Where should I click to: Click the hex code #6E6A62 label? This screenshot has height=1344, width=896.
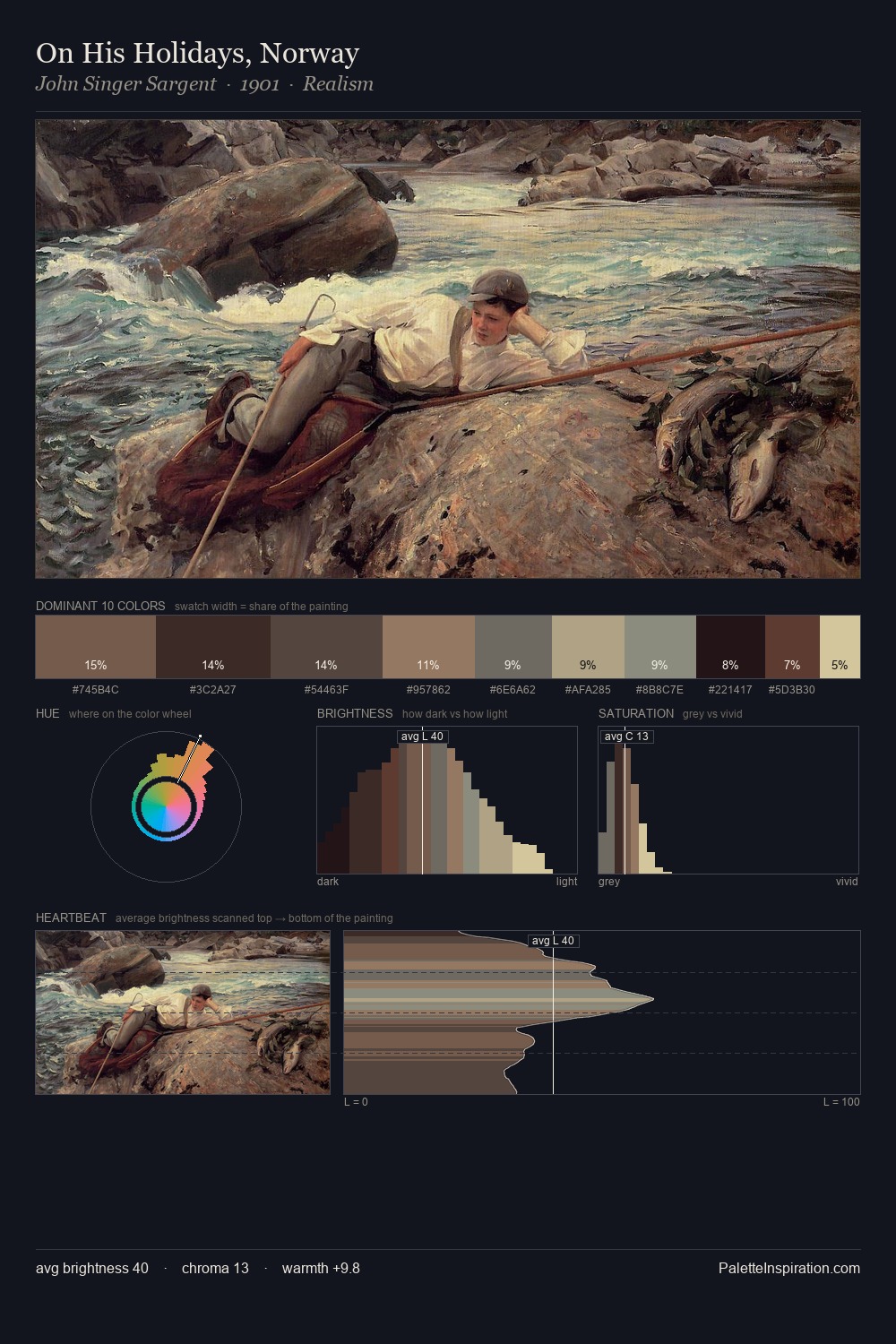[513, 690]
